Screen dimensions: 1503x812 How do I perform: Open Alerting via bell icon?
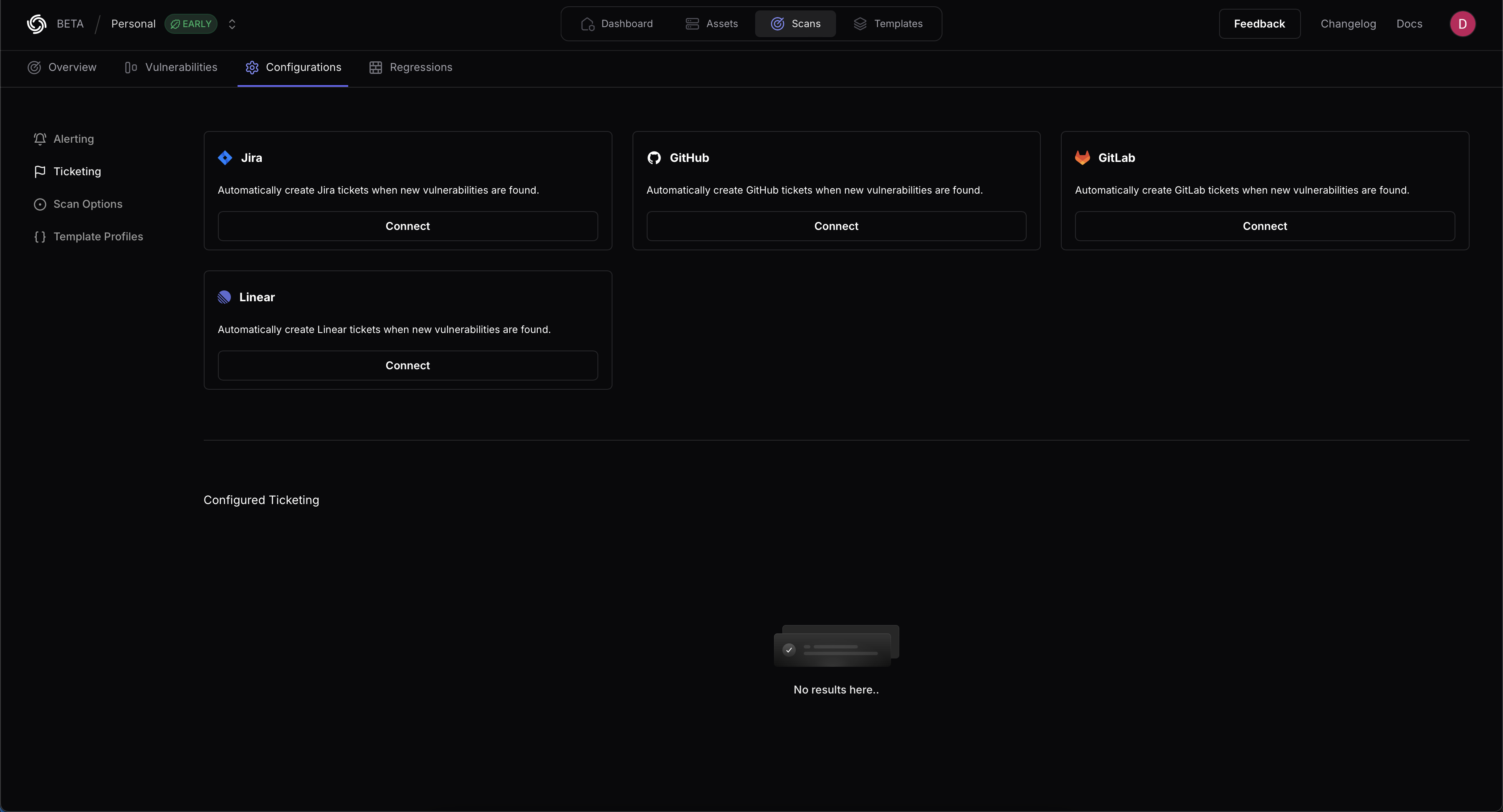click(40, 139)
